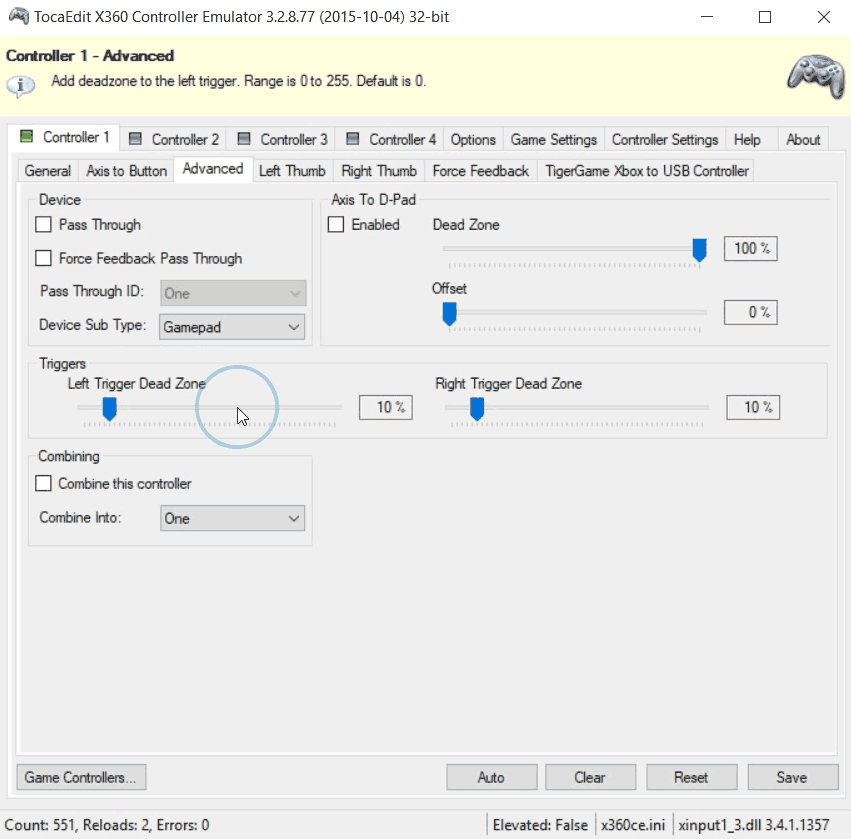
Task: Click the Clear button
Action: (590, 777)
